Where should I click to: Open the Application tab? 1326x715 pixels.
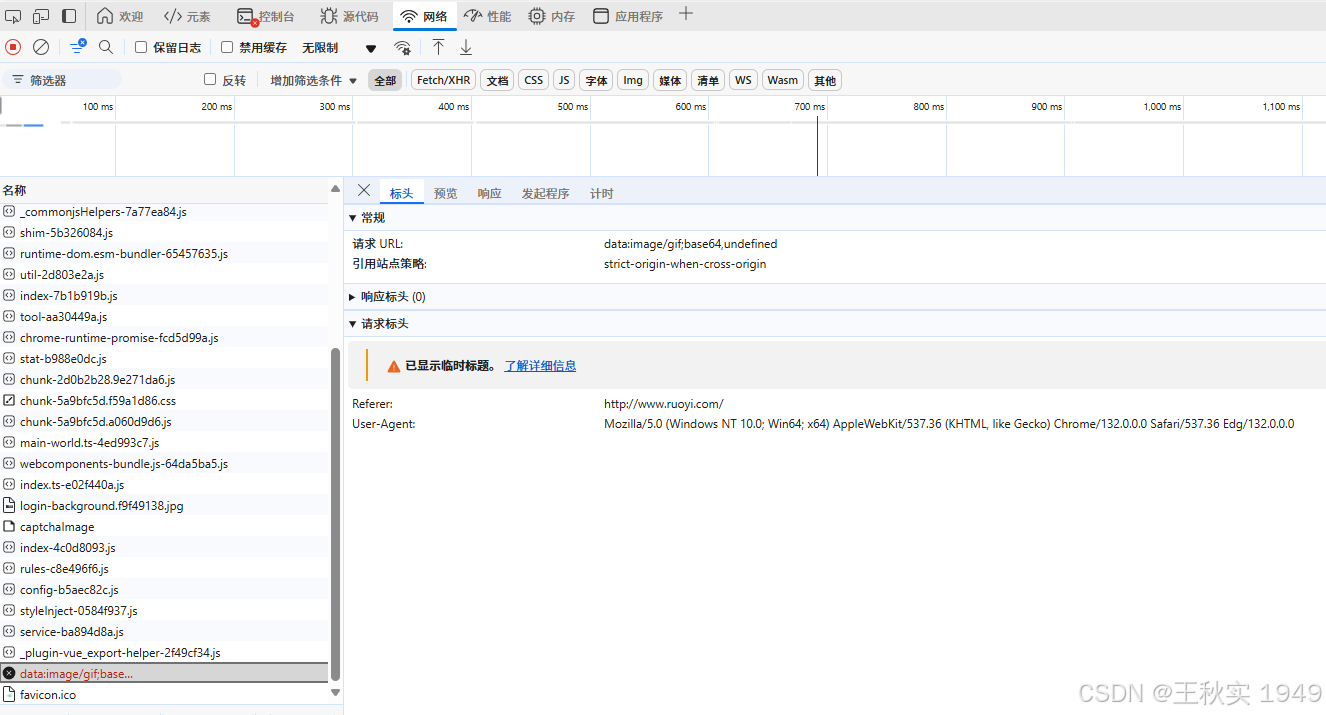[x=628, y=16]
